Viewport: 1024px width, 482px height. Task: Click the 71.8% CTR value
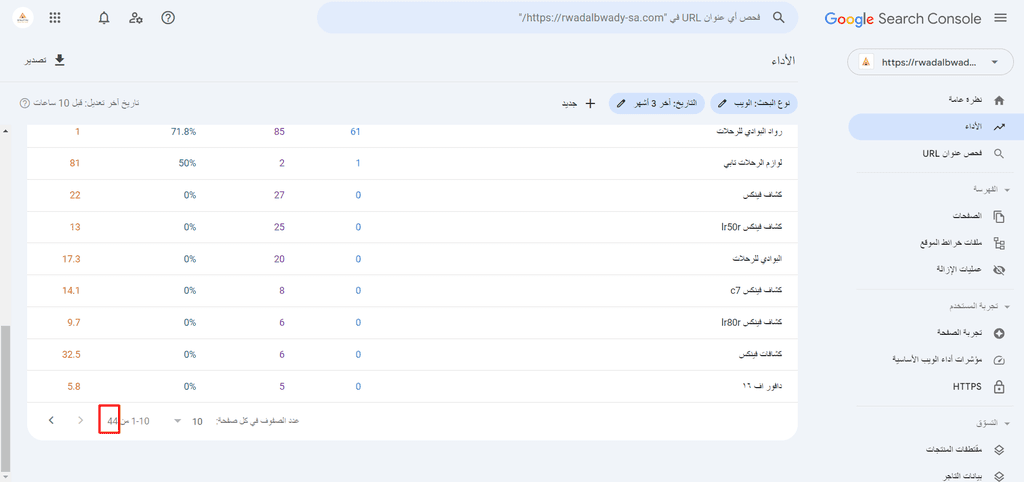click(x=184, y=132)
